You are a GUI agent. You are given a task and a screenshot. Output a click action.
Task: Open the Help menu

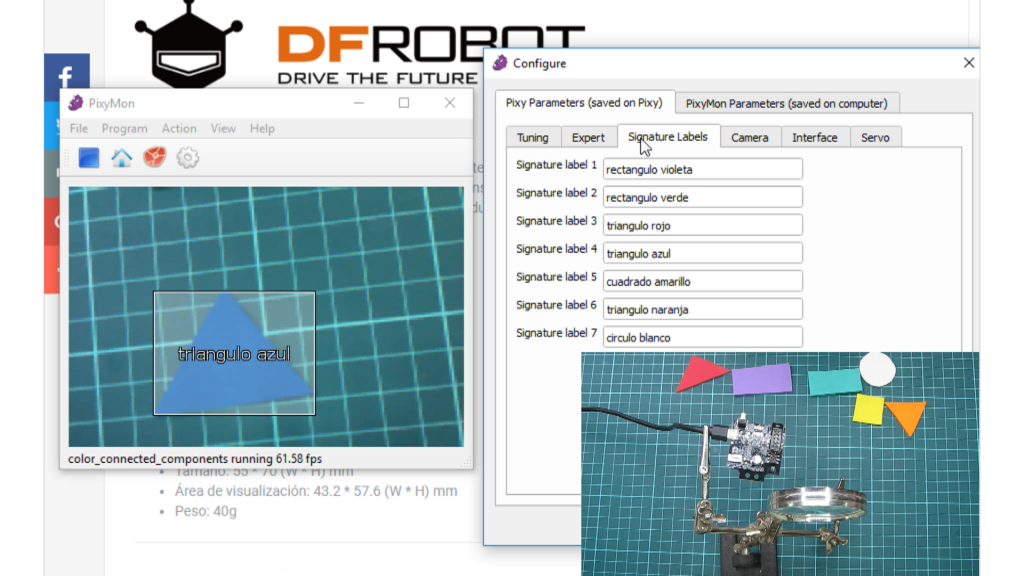point(262,129)
